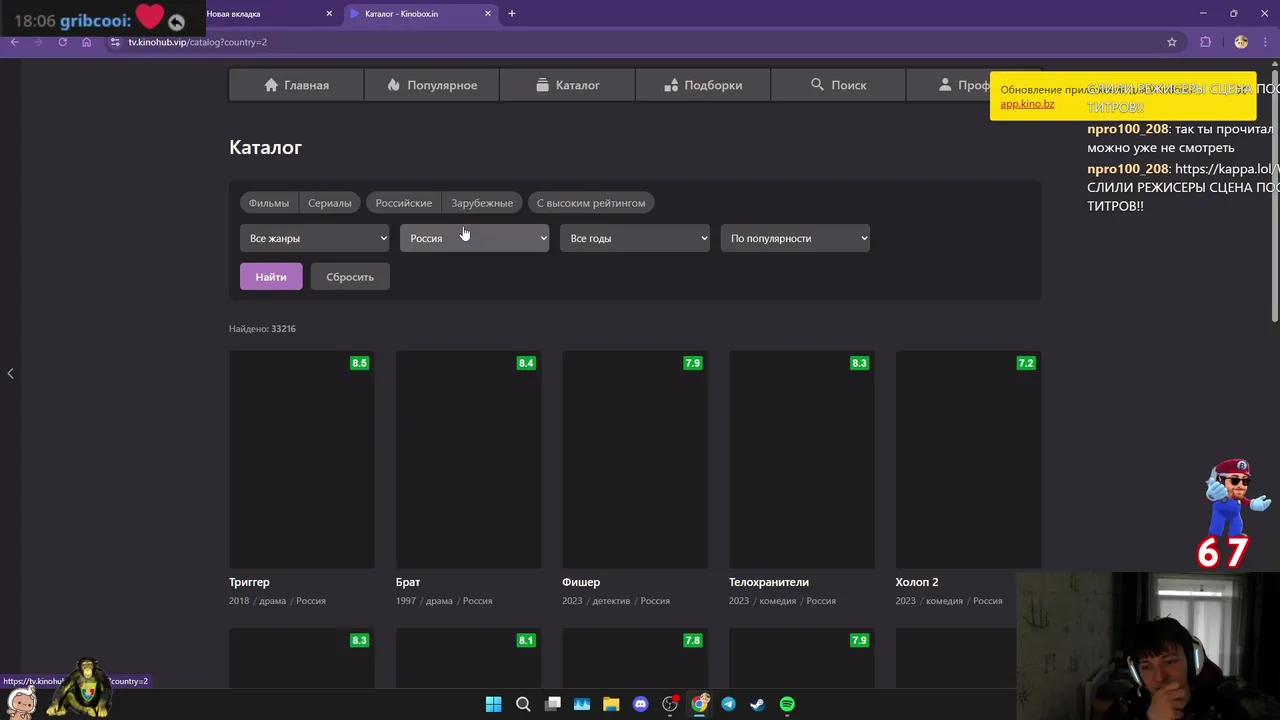Open OBS Studio from taskbar
Screen dimensions: 1280x720
click(670, 704)
